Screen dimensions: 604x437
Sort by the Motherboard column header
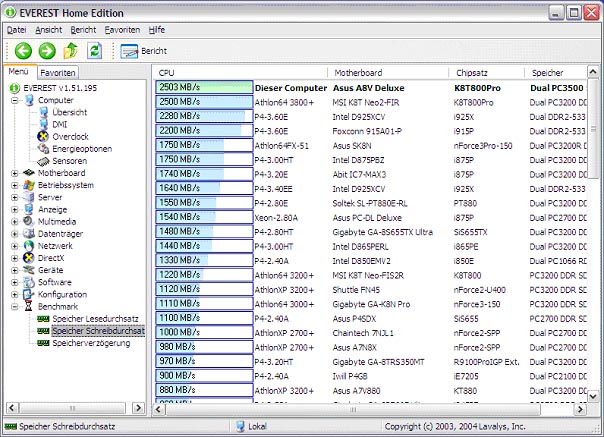388,73
